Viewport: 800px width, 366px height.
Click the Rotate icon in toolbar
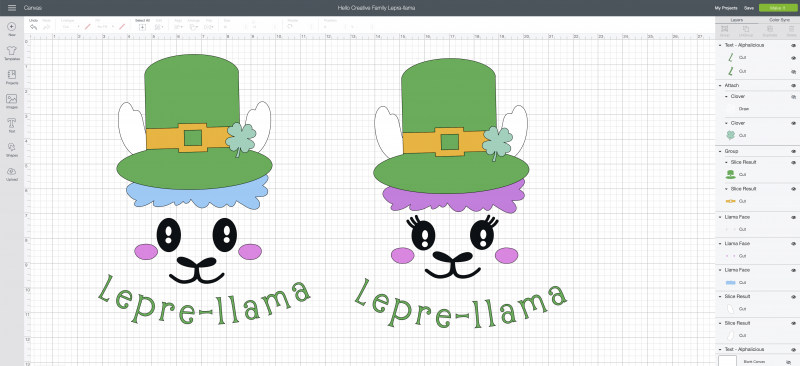[290, 27]
